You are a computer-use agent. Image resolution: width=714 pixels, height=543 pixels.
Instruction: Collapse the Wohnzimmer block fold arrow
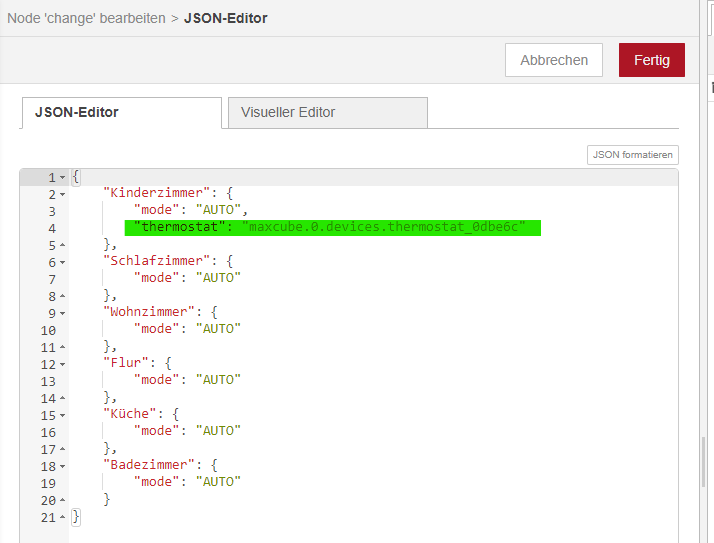coord(62,313)
